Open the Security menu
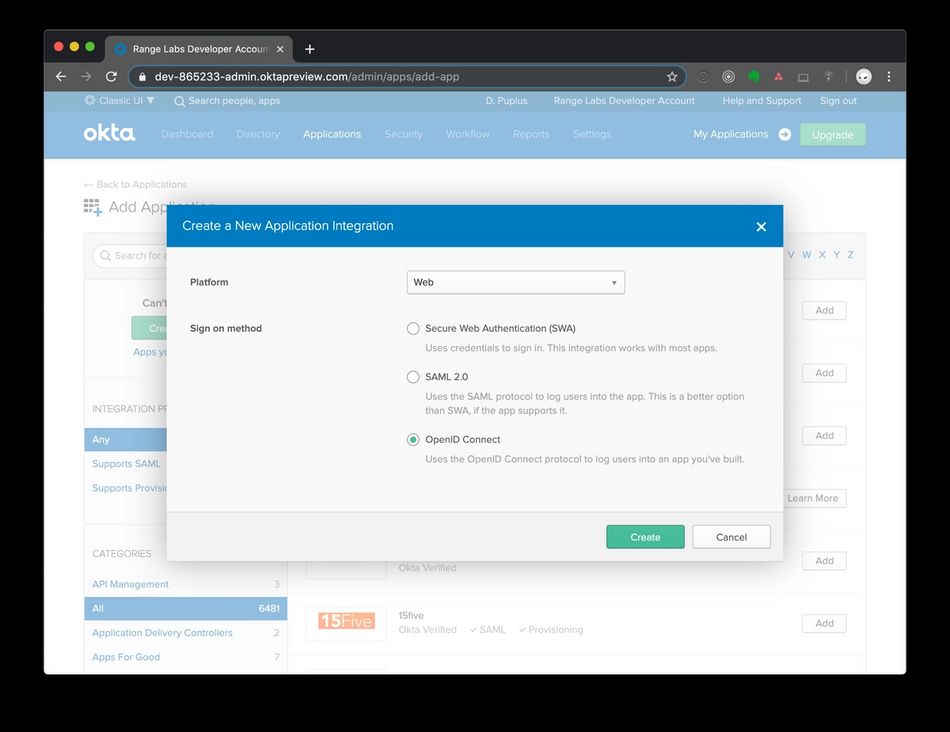The height and width of the screenshot is (732, 950). point(403,134)
